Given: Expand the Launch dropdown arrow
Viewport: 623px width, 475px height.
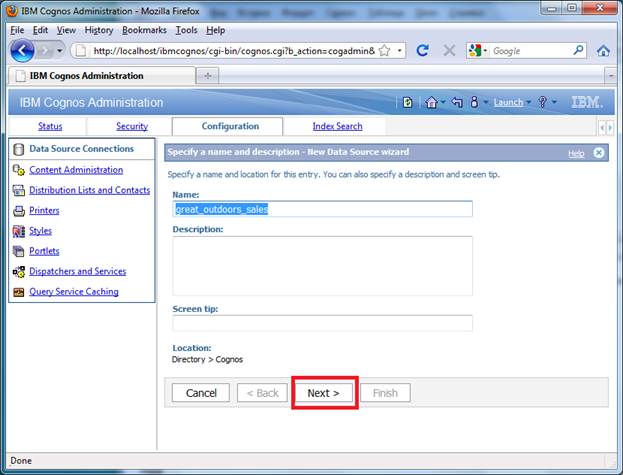Looking at the screenshot, I should tap(528, 102).
